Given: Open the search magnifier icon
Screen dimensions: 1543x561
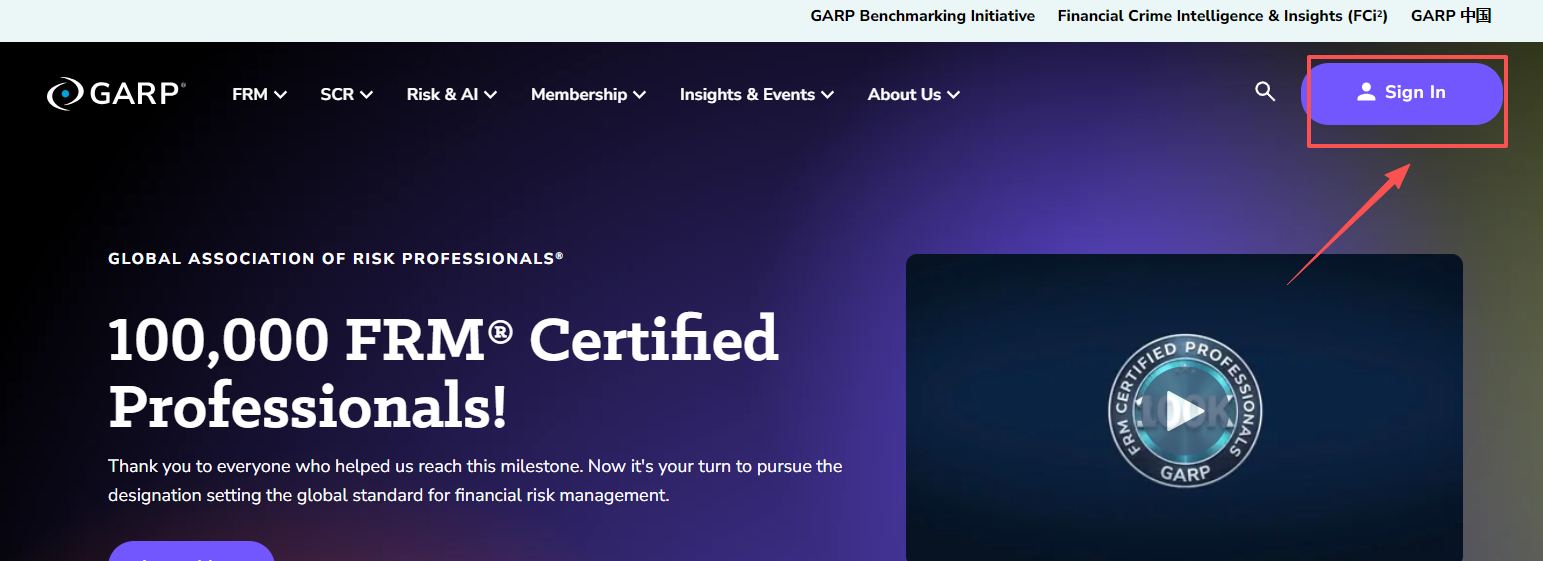Looking at the screenshot, I should click(1265, 92).
